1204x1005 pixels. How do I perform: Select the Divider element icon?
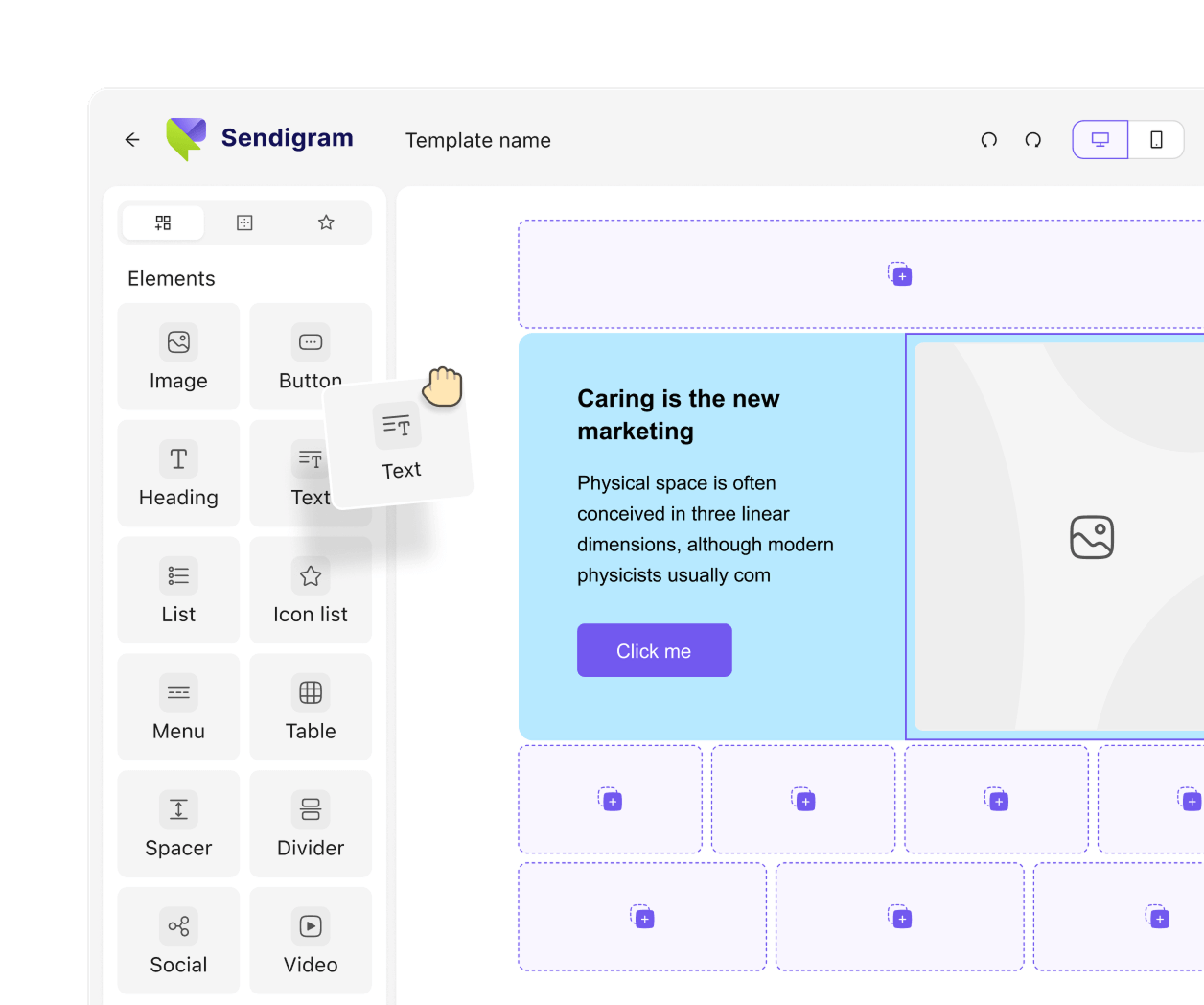point(311,809)
